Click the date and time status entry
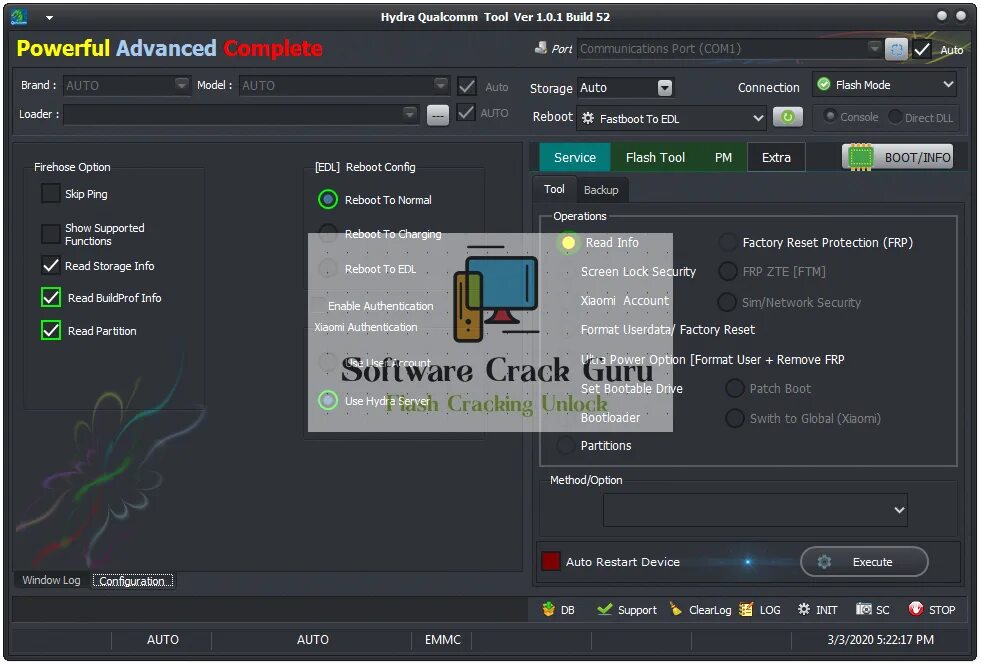Image resolution: width=981 pixels, height=665 pixels. [880, 639]
